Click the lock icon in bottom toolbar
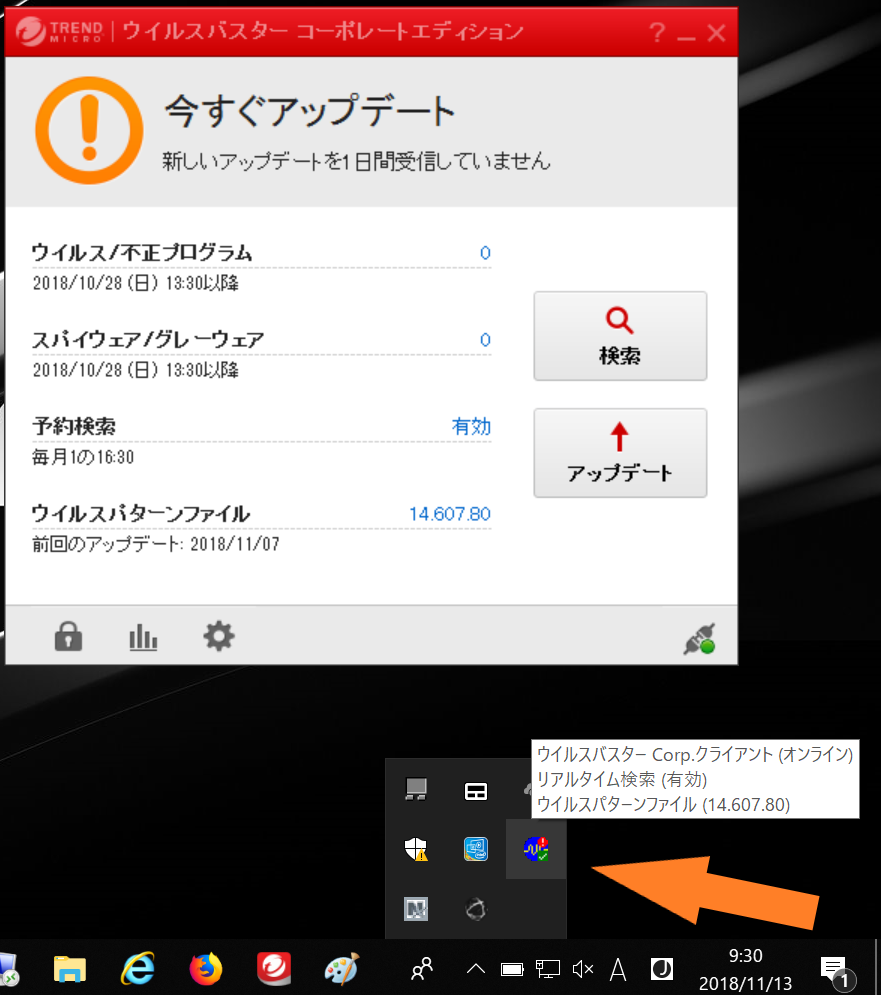 69,636
